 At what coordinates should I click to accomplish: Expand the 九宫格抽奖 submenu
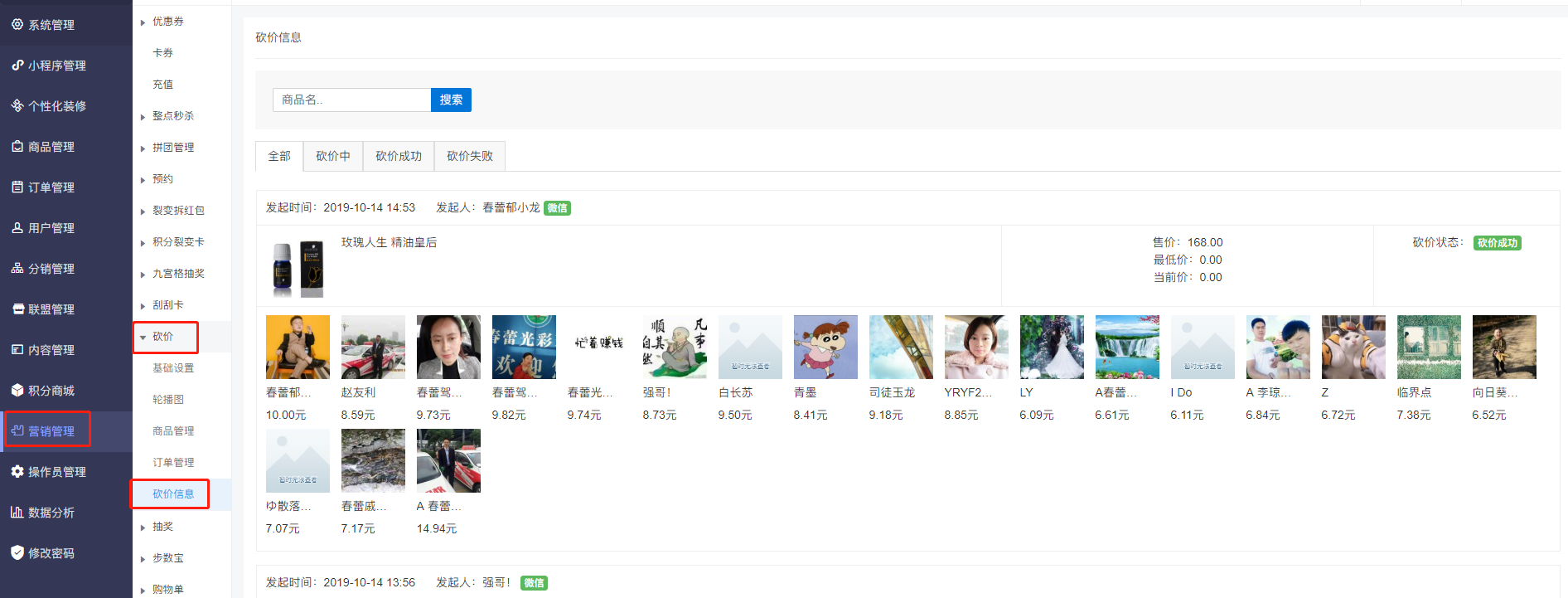(x=178, y=274)
